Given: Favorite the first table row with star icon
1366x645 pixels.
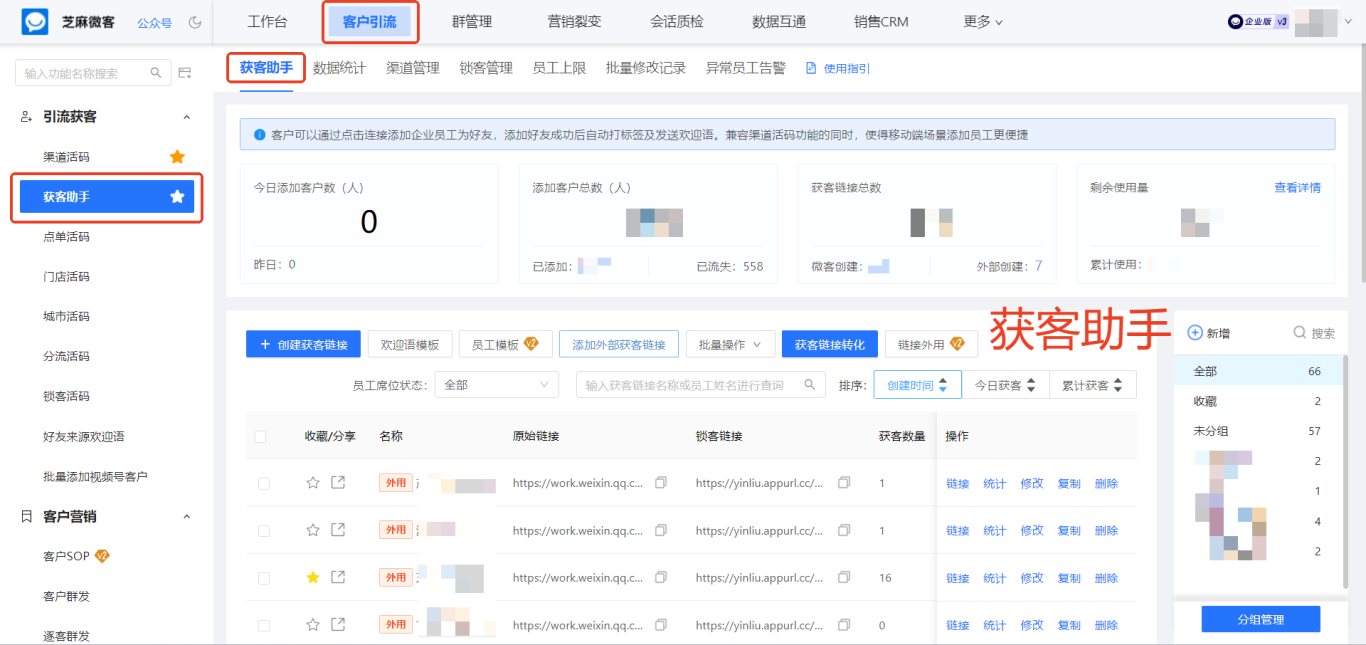Looking at the screenshot, I should (313, 483).
